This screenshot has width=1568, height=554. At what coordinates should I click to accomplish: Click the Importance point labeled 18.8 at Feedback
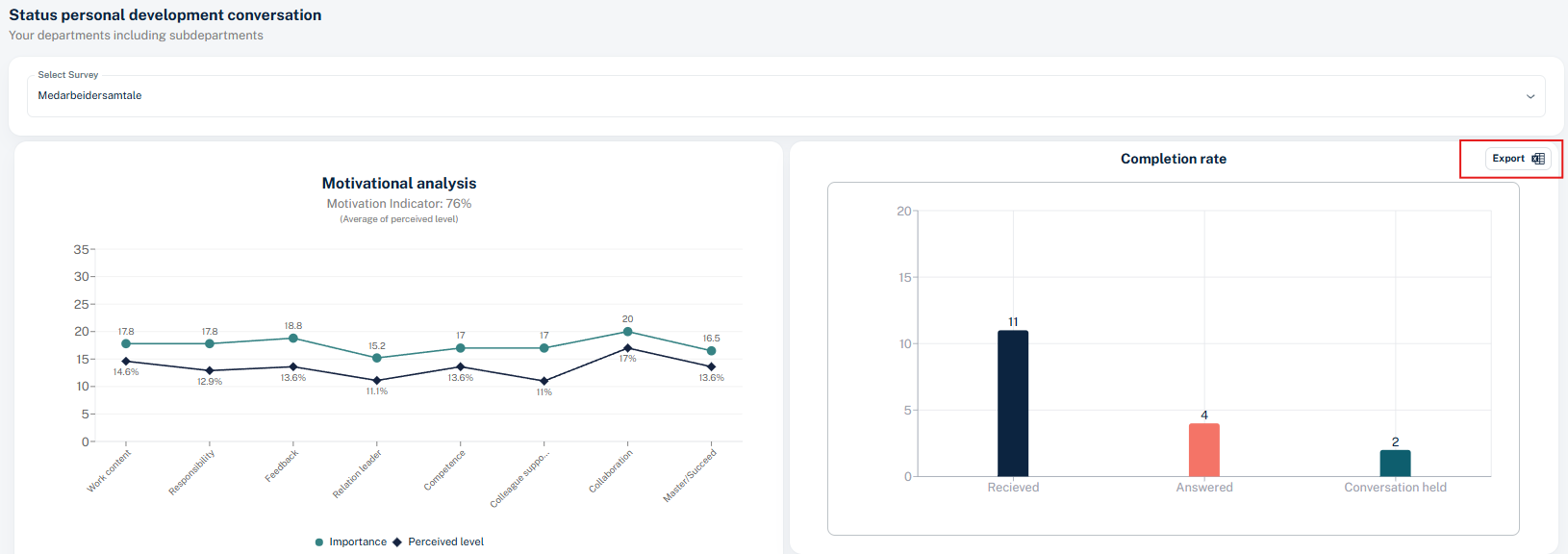pos(293,339)
